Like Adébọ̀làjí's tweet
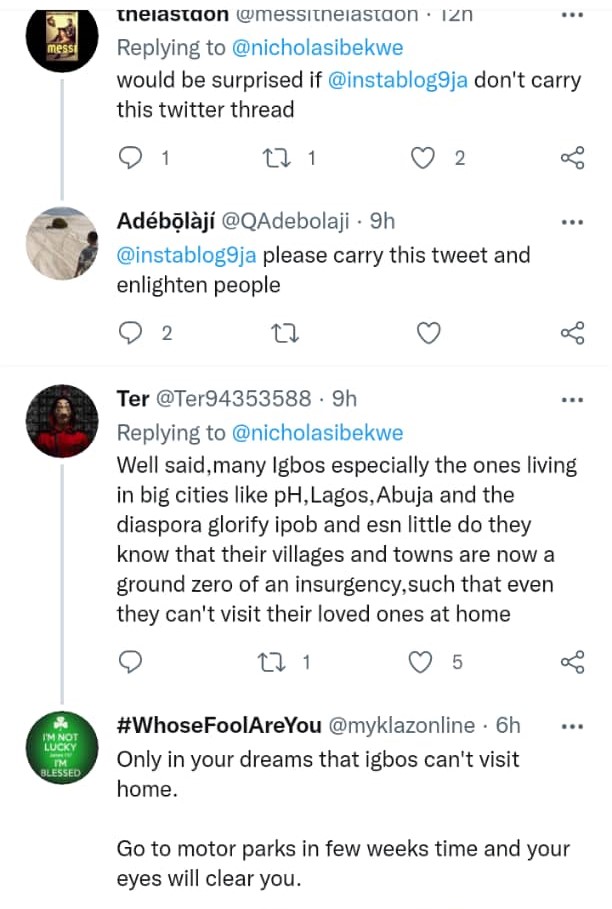The height and width of the screenshot is (909, 612). [x=428, y=333]
